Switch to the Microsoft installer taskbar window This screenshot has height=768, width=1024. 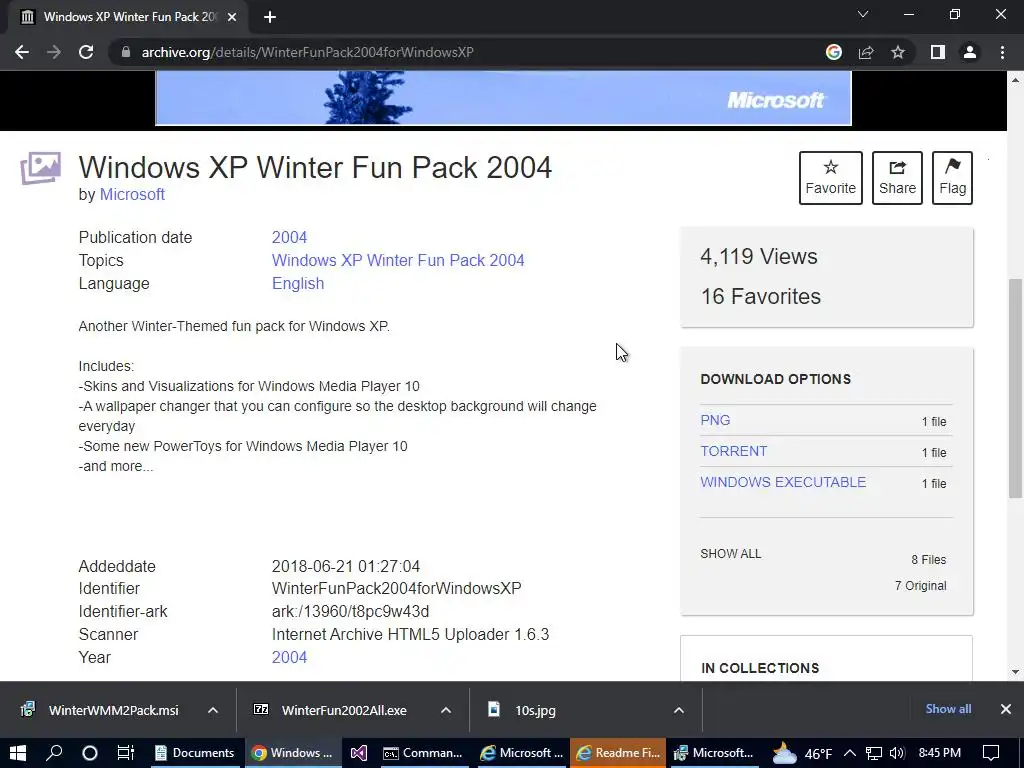tap(714, 753)
